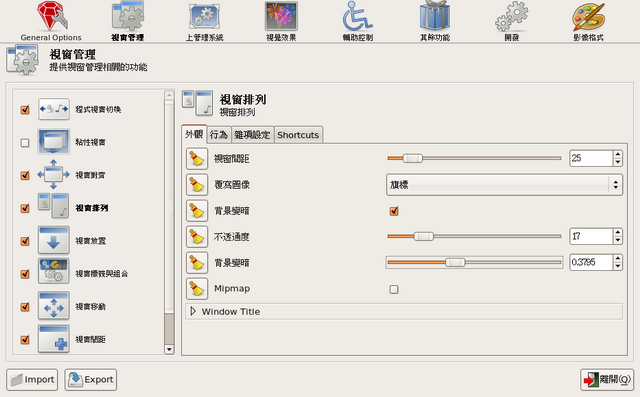Enable the 粘性視窗 plugin checkbox
Viewport: 640px width, 397px height.
point(25,143)
